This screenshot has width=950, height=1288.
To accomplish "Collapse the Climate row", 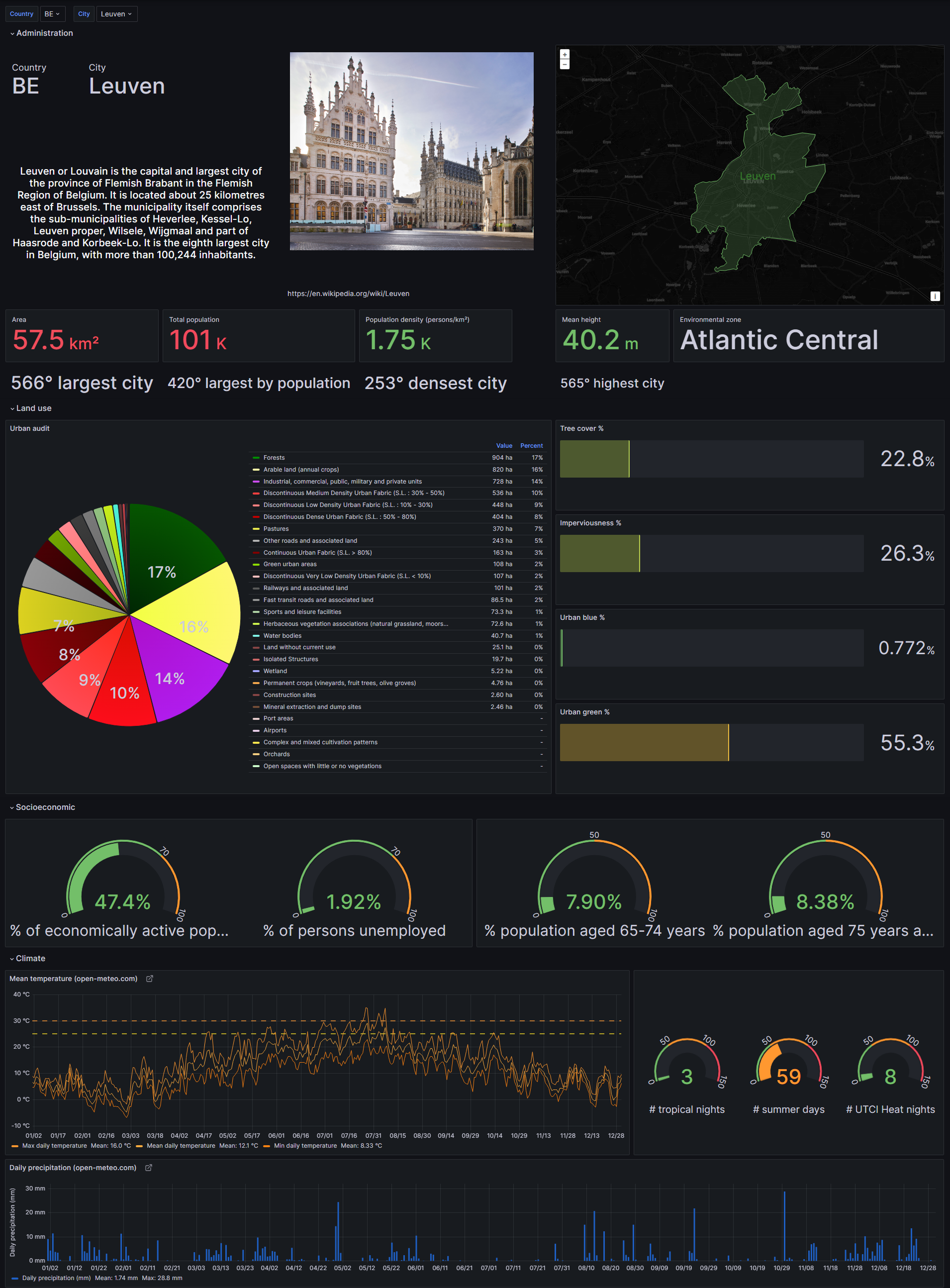I will coord(27,958).
